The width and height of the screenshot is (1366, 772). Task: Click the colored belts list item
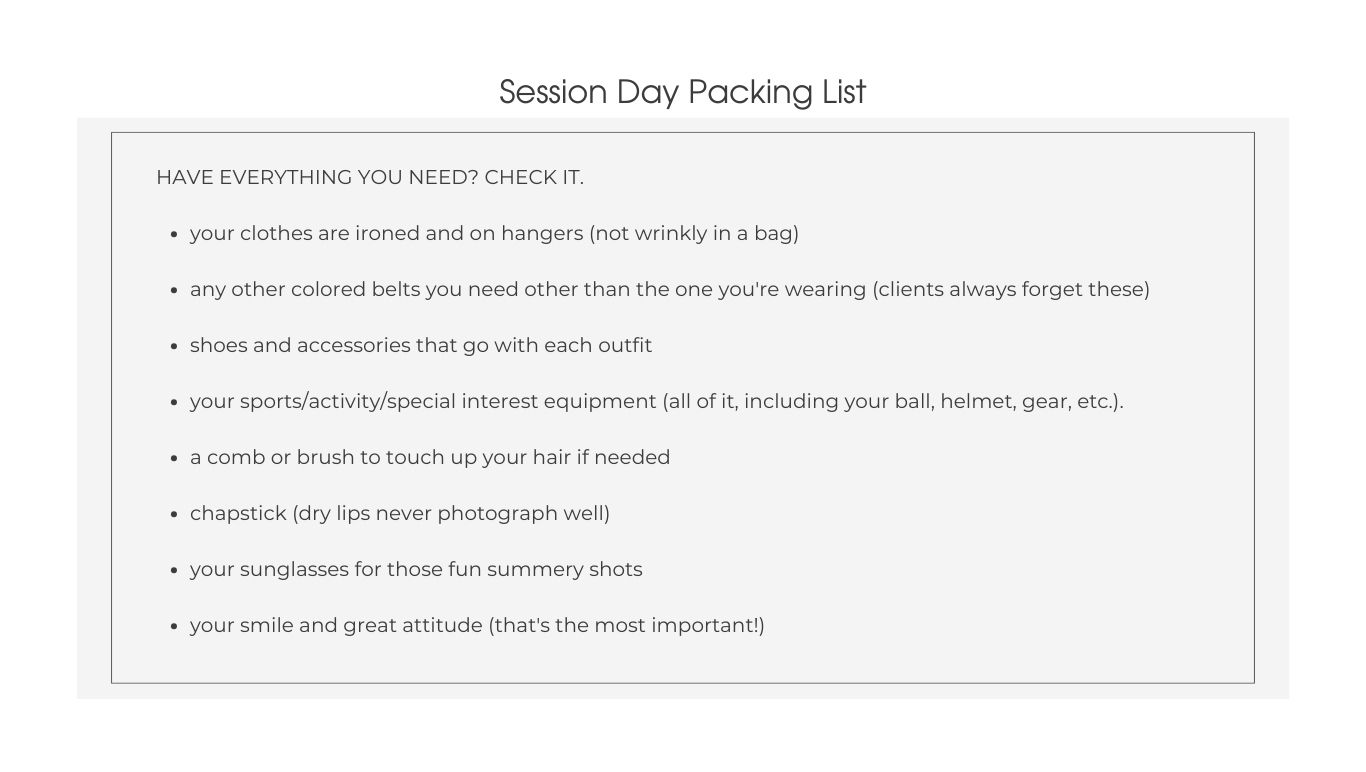670,289
